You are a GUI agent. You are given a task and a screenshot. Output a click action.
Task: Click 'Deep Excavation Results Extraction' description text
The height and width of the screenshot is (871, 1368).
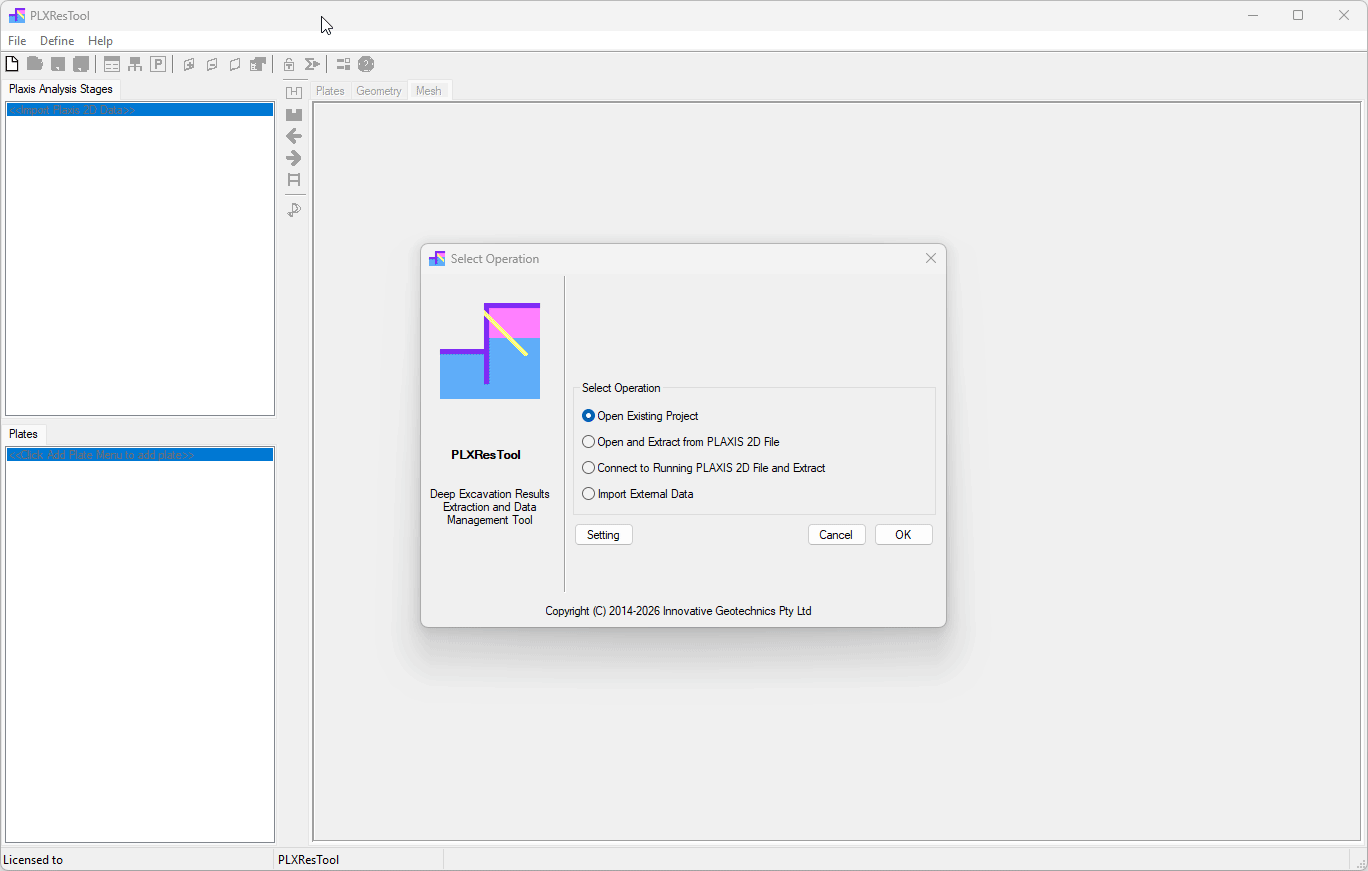[490, 507]
